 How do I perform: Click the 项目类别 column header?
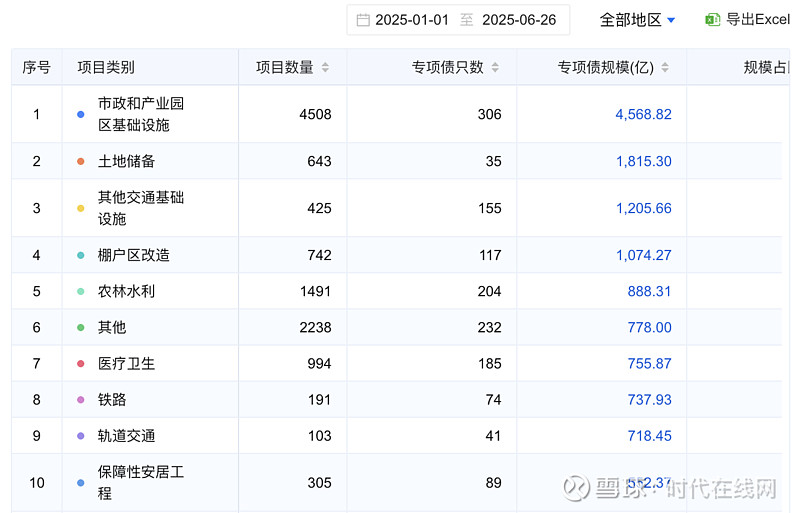pos(106,67)
